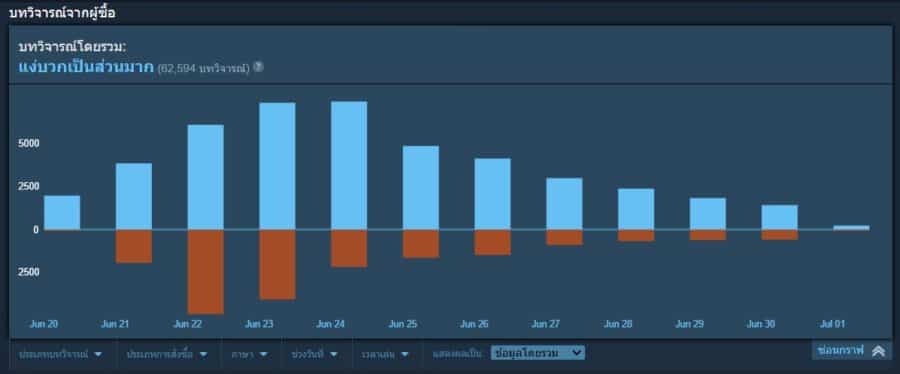Click the Jun 30 positive blue bar
Image resolution: width=900 pixels, height=374 pixels.
tap(779, 217)
